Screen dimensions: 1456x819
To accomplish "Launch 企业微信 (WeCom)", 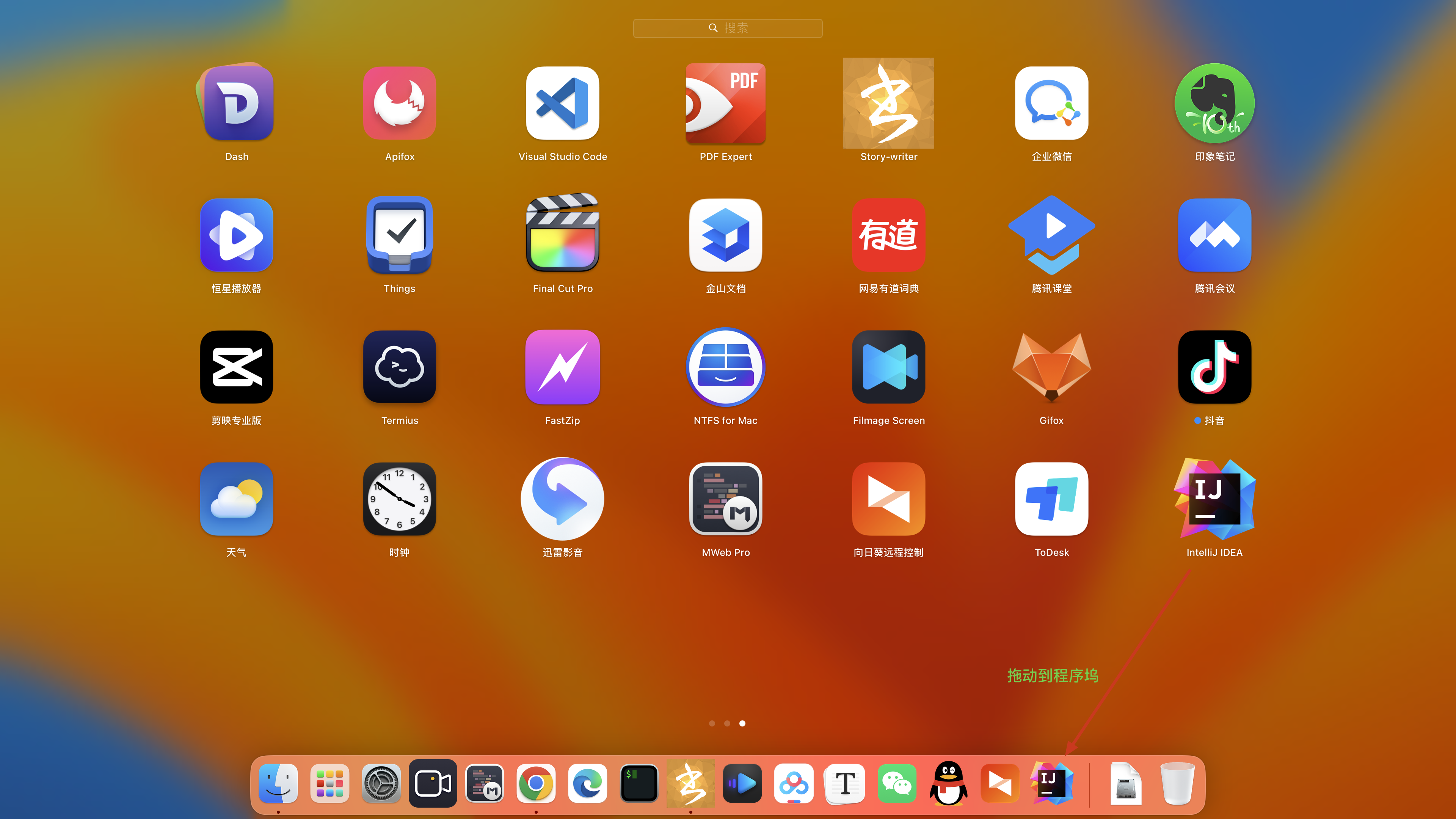I will (1051, 103).
